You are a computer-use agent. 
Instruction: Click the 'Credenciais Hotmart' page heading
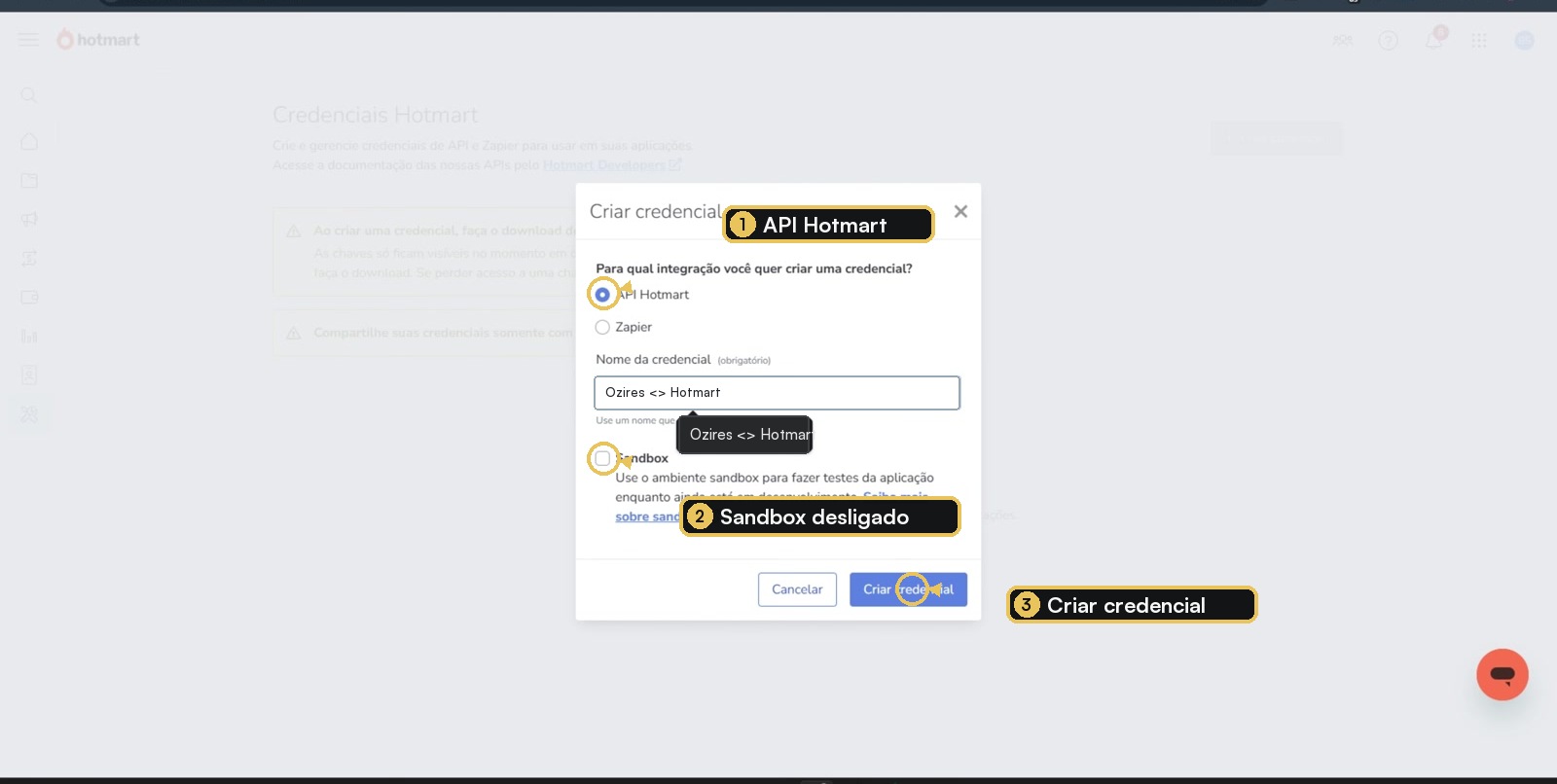(375, 115)
